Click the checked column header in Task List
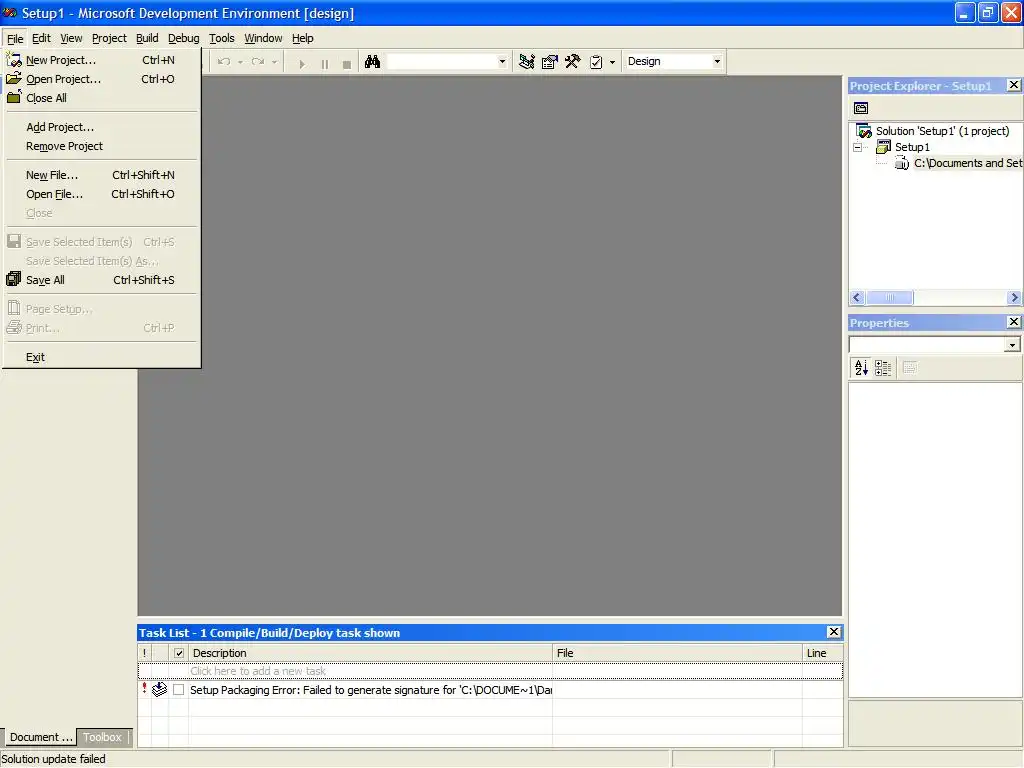The image size is (1024, 768). tap(179, 653)
